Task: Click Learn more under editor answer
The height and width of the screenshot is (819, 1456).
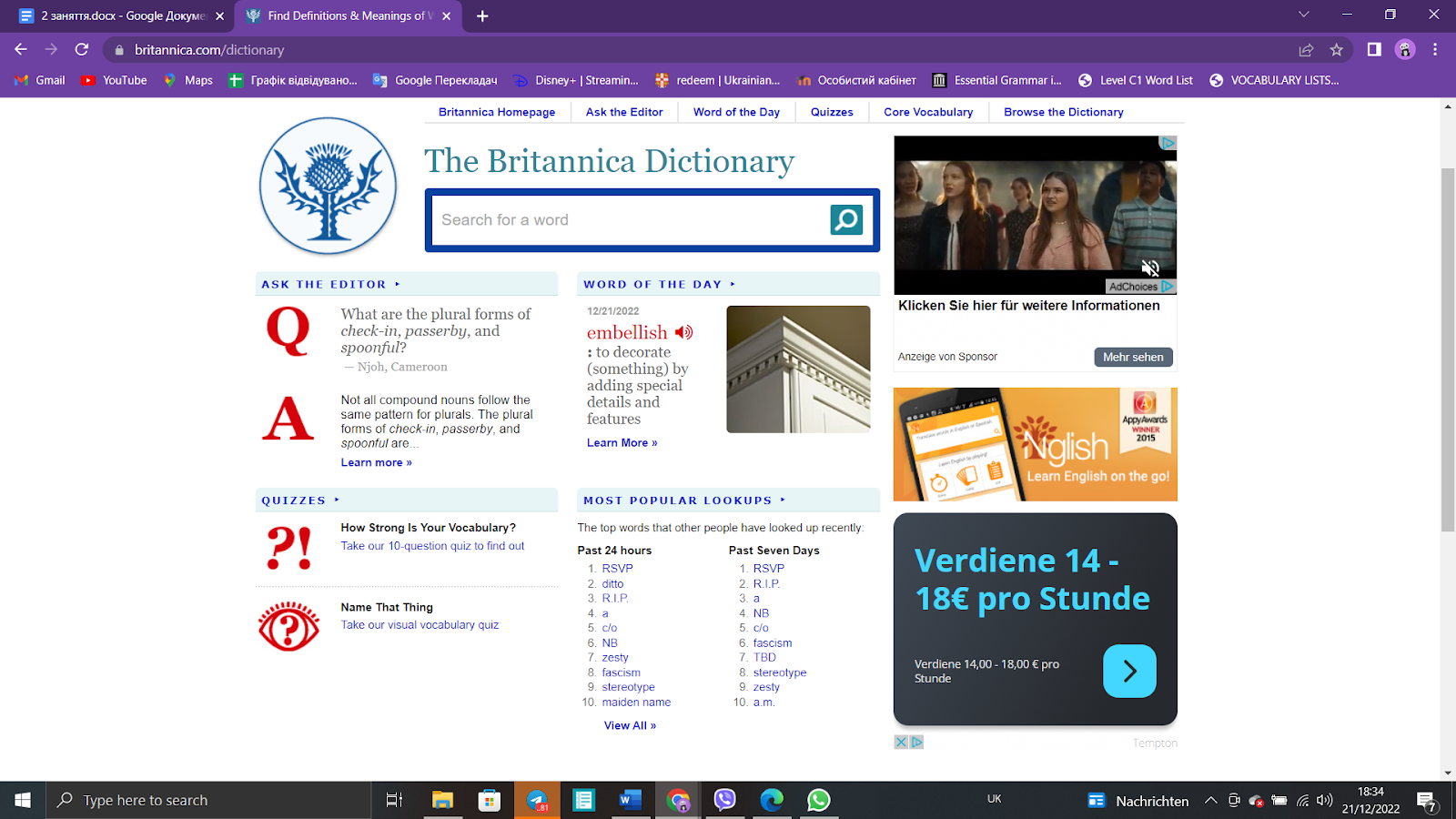Action: point(377,462)
